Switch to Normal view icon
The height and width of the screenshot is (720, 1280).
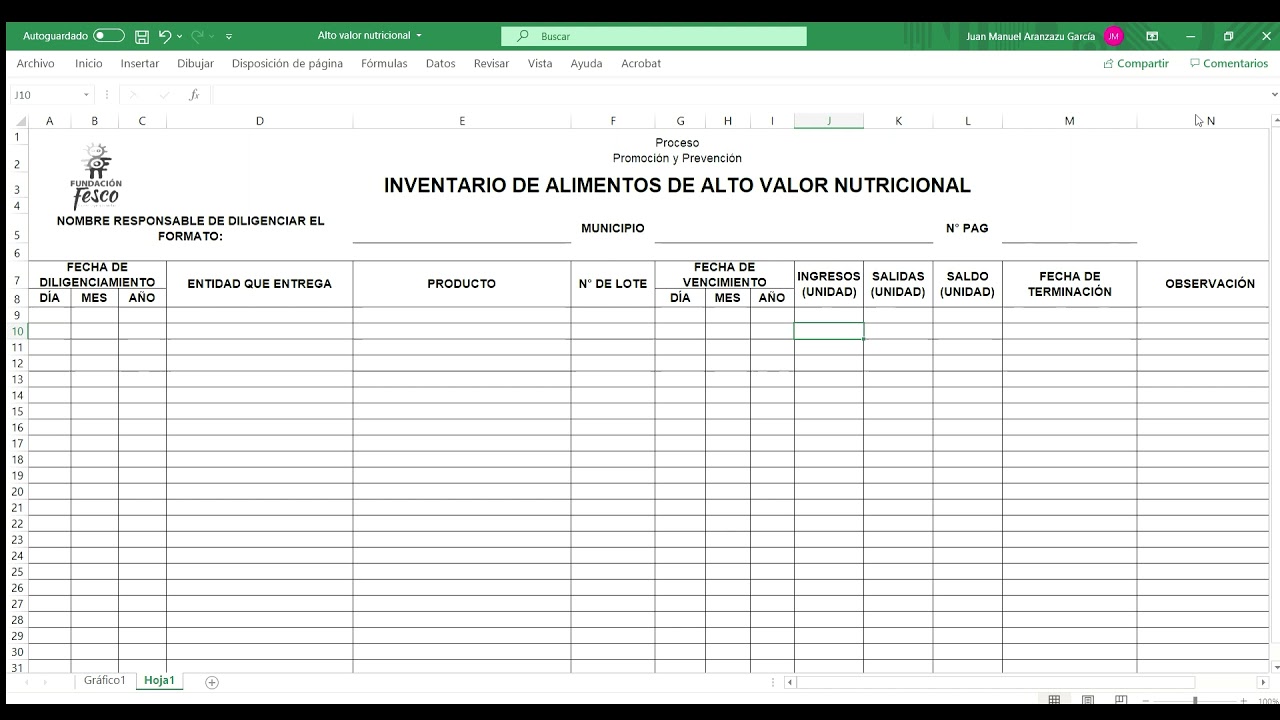(x=1054, y=701)
